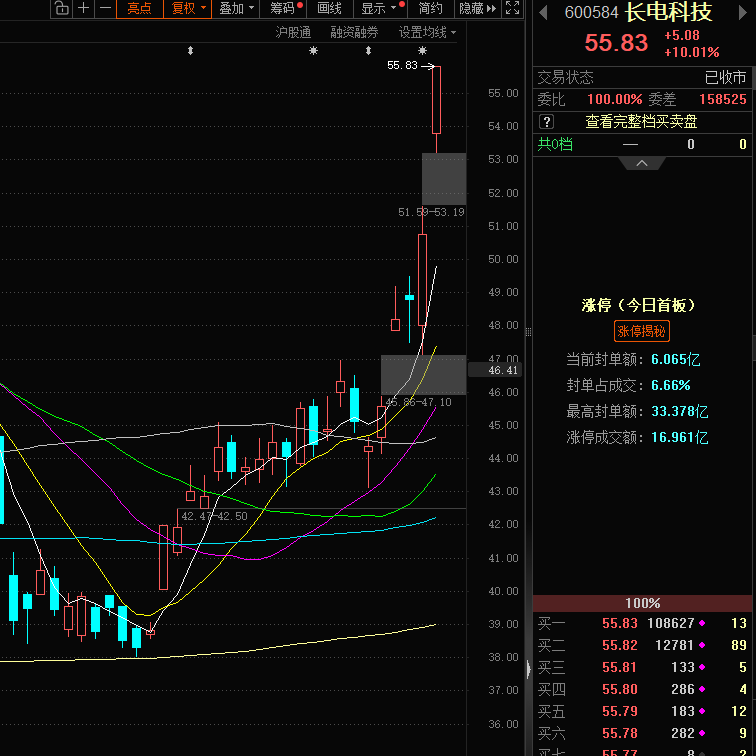Click the 涨停（今日首板）label
The width and height of the screenshot is (756, 756).
point(638,305)
